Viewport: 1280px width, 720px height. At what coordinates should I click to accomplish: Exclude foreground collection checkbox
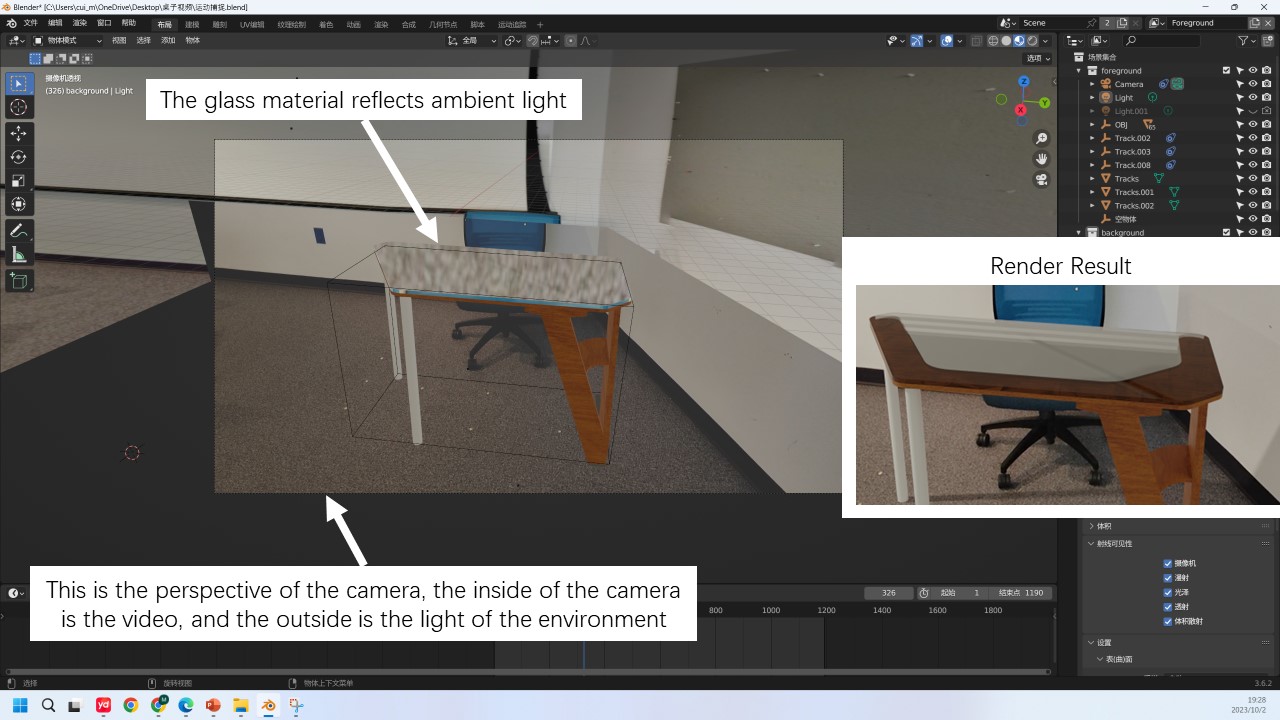pyautogui.click(x=1227, y=71)
